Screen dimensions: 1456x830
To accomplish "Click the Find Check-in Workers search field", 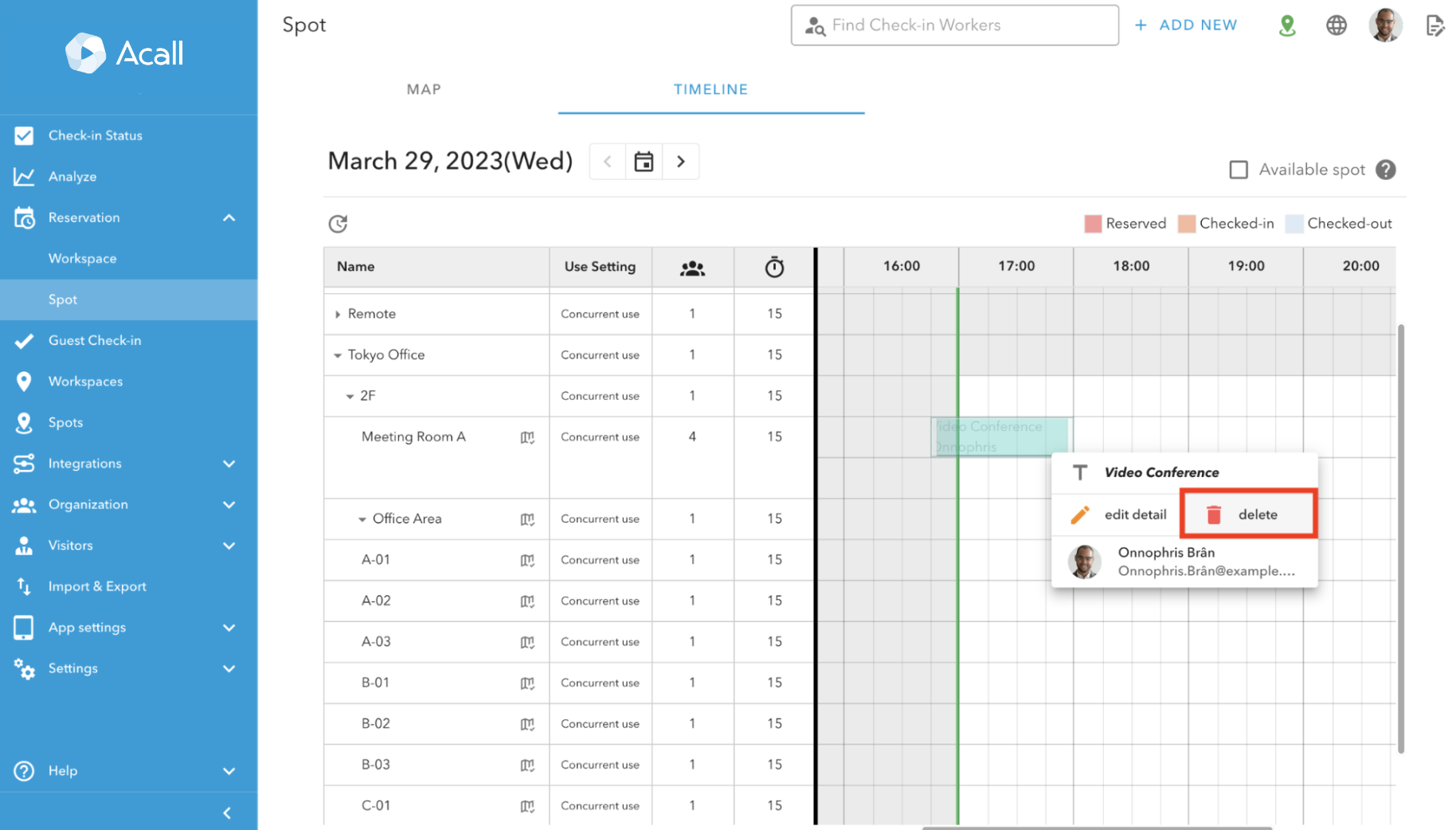I will click(x=953, y=25).
